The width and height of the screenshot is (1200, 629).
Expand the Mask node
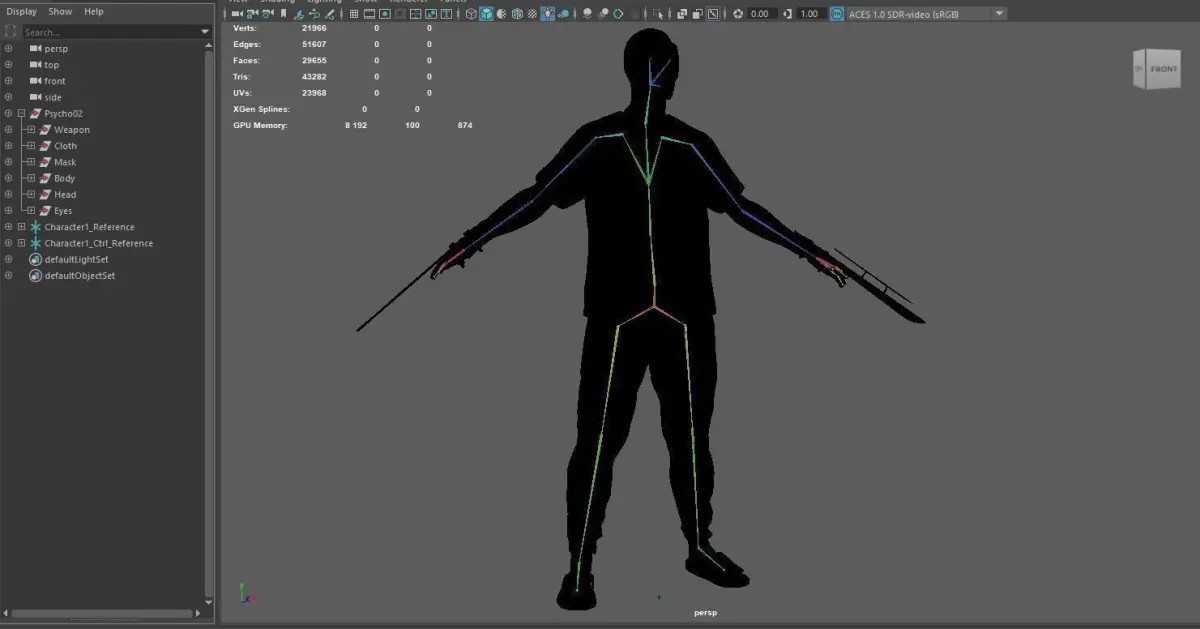tap(31, 162)
